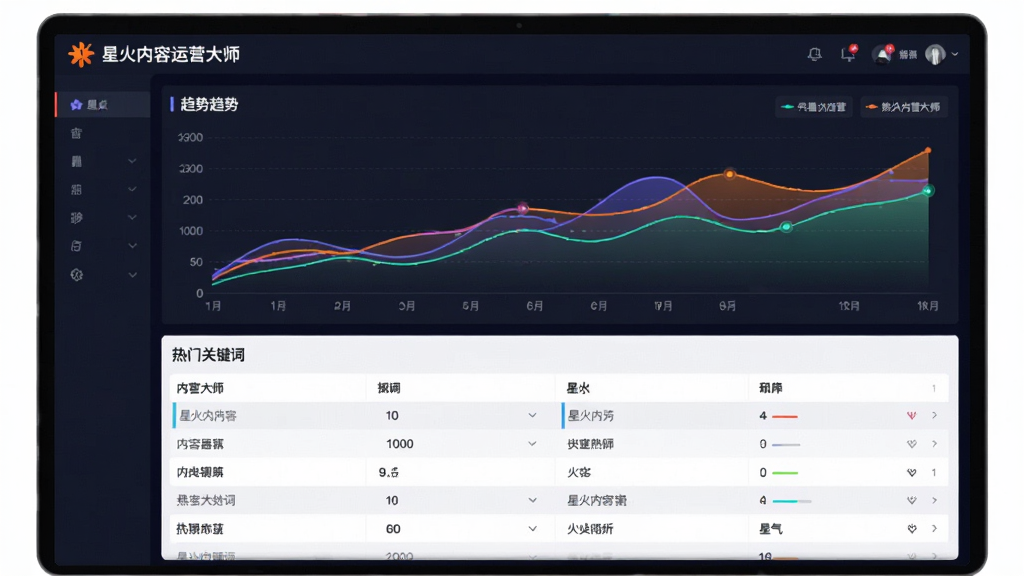
Task: Click the 趋势趋势 chart heading
Action: coord(209,104)
